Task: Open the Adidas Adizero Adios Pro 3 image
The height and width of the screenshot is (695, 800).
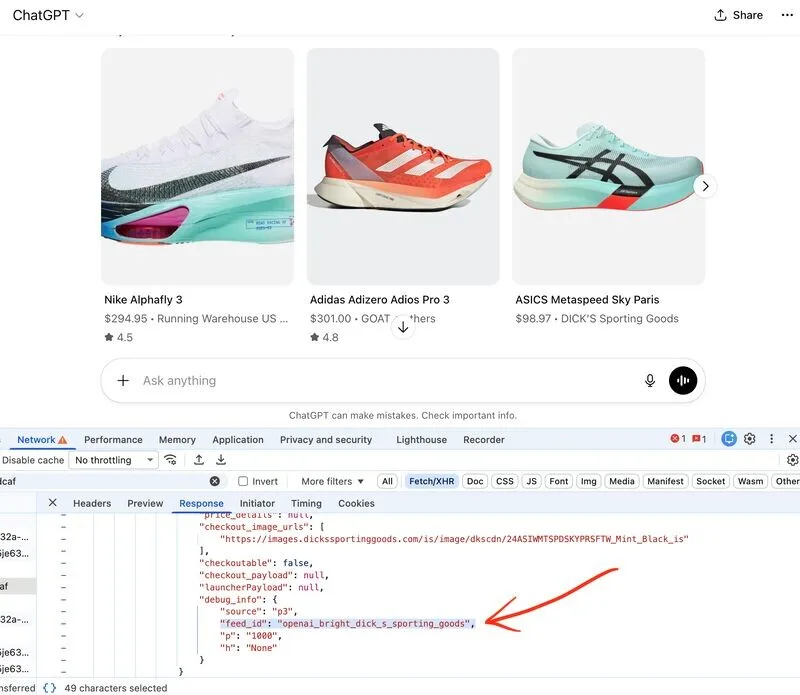Action: (x=403, y=166)
